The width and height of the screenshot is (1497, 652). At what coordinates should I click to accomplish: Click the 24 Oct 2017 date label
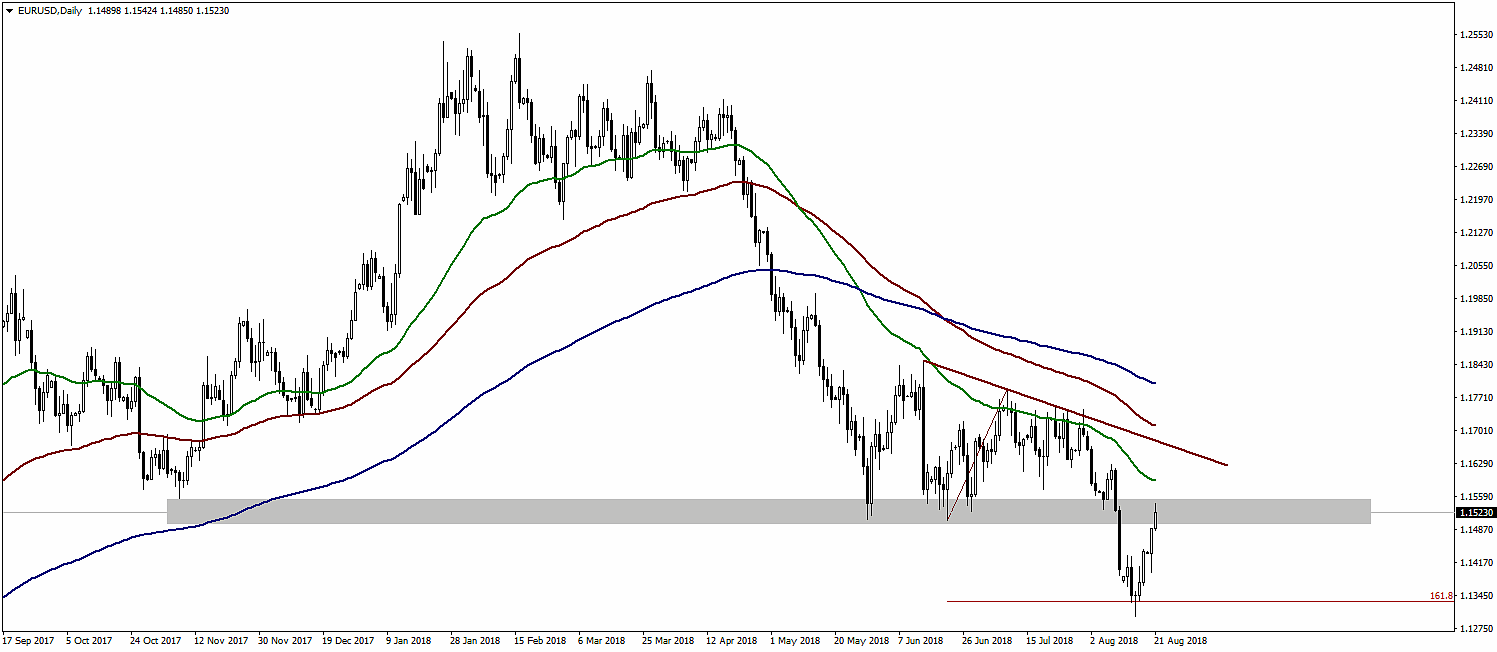point(156,641)
